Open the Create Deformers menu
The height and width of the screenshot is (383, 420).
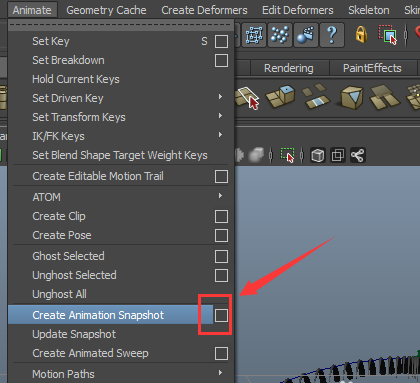pyautogui.click(x=204, y=10)
